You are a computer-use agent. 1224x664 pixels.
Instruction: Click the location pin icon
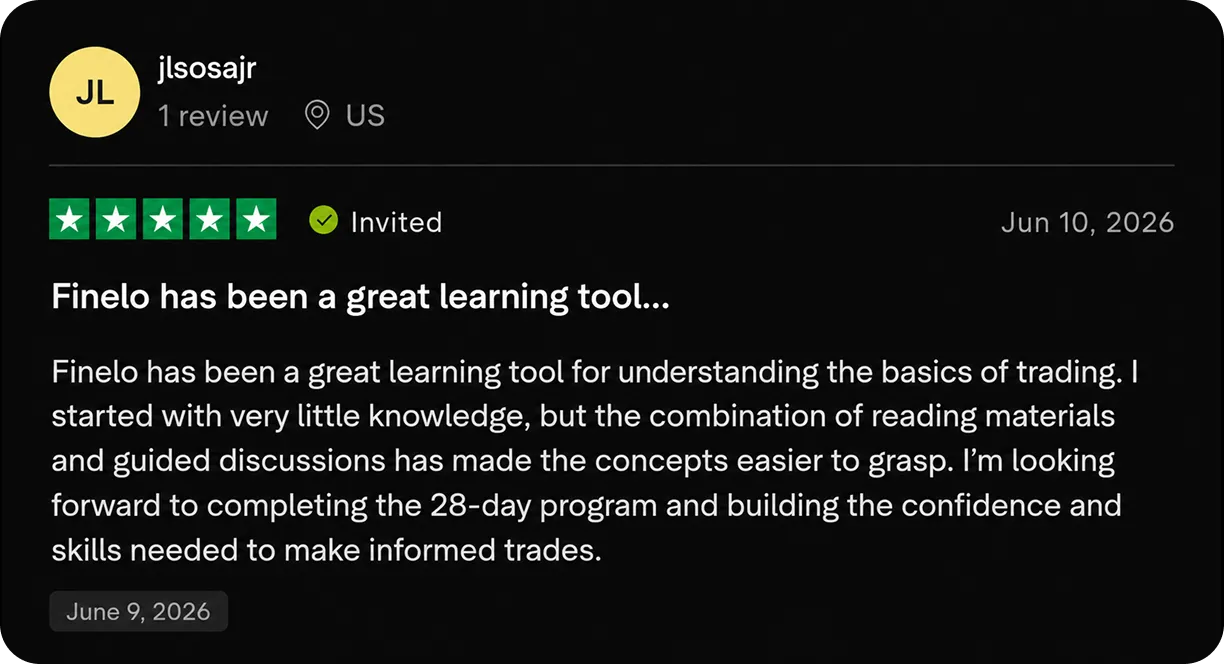pos(317,116)
